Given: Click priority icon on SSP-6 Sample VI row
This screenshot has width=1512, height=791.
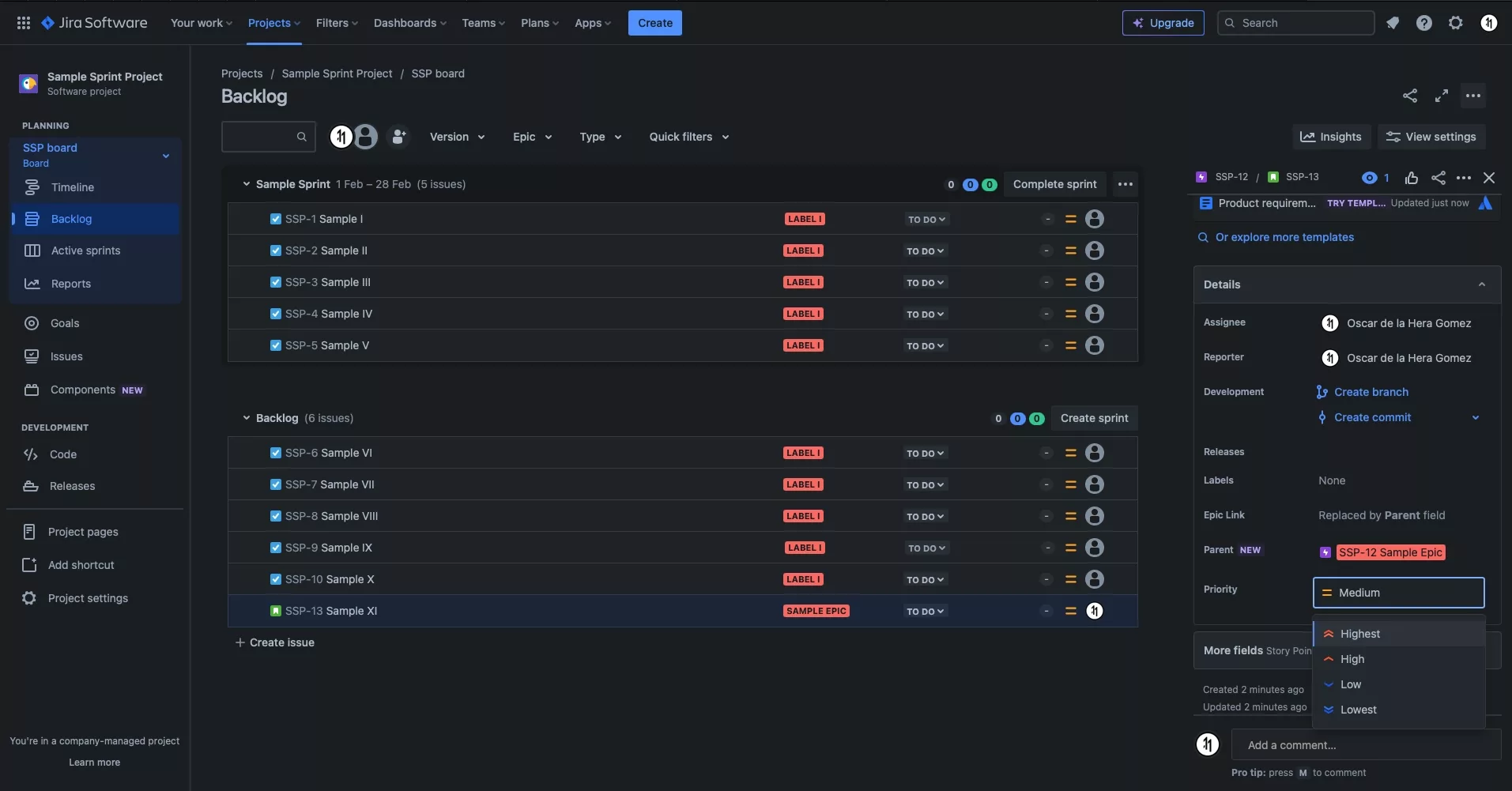Looking at the screenshot, I should [1071, 453].
